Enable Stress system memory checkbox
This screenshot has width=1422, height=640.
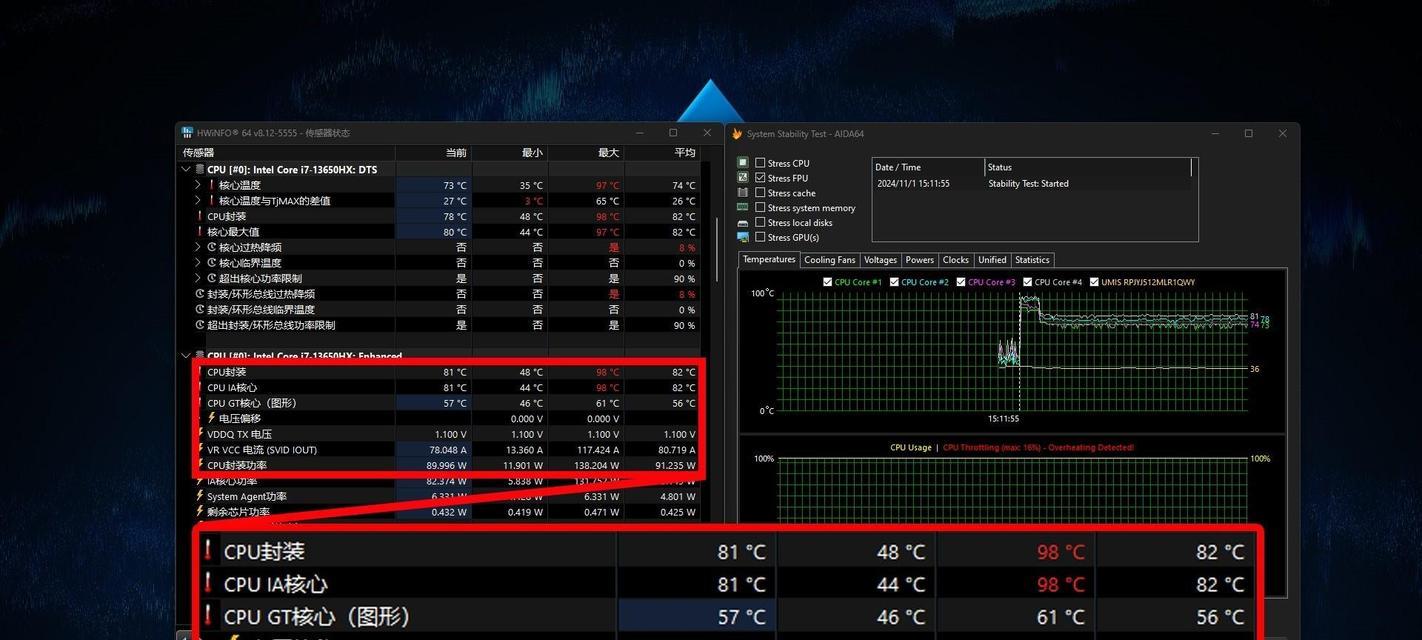760,207
